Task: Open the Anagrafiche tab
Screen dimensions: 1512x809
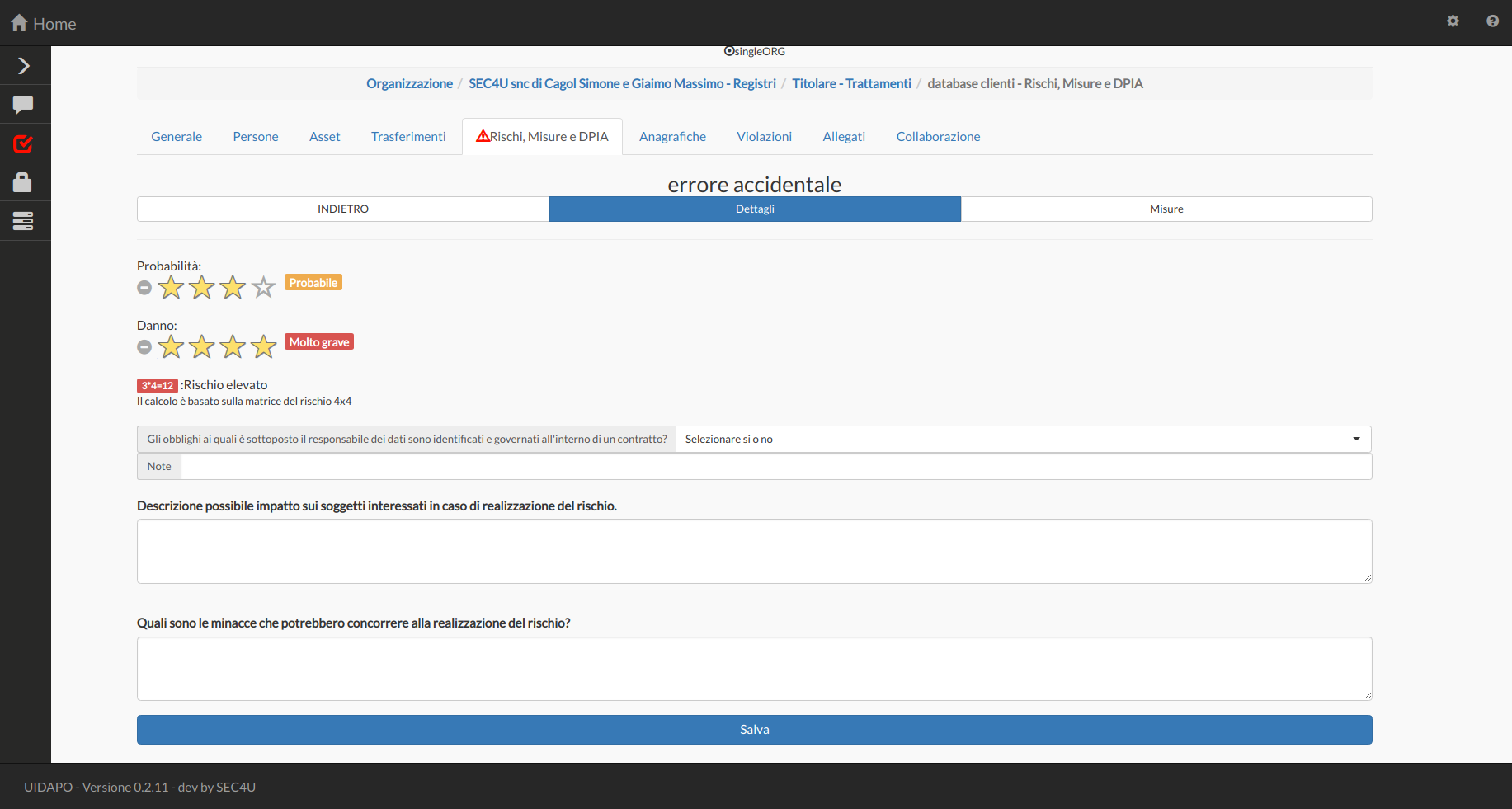Action: click(x=672, y=137)
